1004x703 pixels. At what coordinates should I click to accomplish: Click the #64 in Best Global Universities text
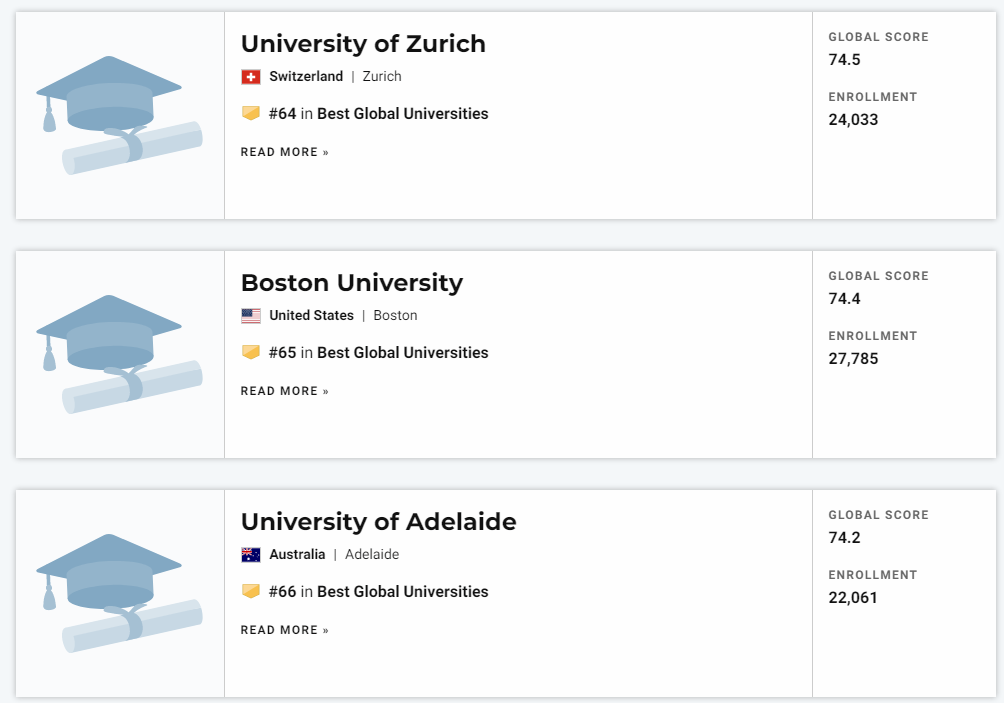(378, 113)
